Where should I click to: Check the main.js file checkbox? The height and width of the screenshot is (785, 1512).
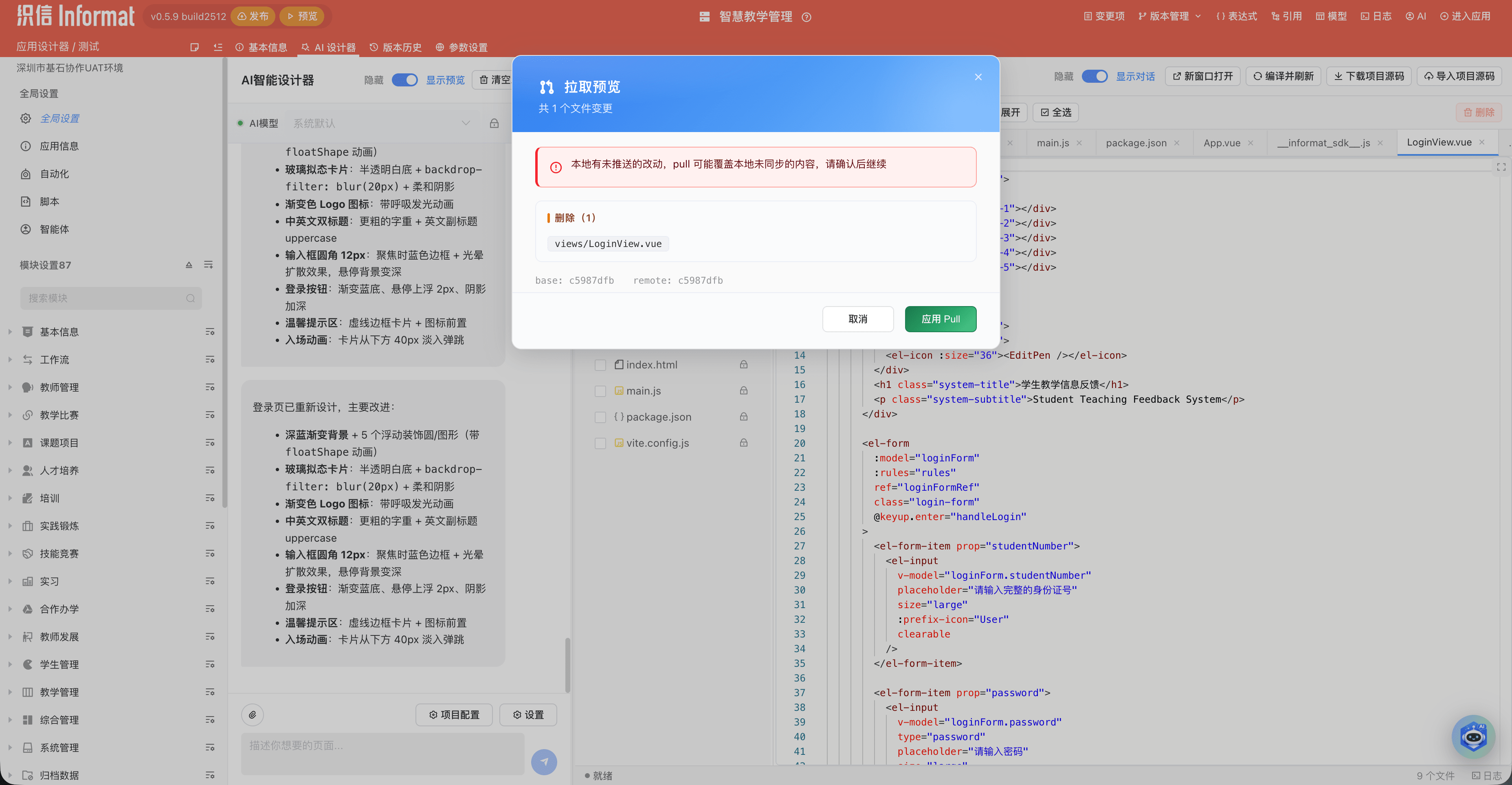[x=600, y=391]
